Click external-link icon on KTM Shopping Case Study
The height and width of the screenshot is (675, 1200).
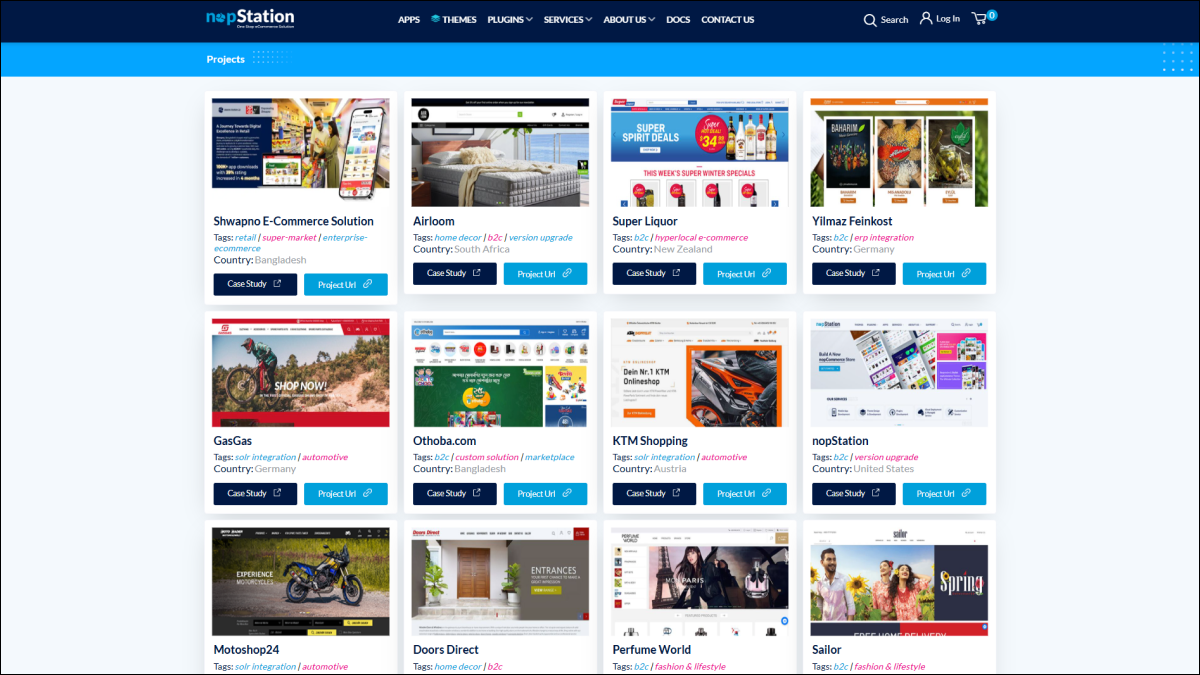[x=677, y=493]
